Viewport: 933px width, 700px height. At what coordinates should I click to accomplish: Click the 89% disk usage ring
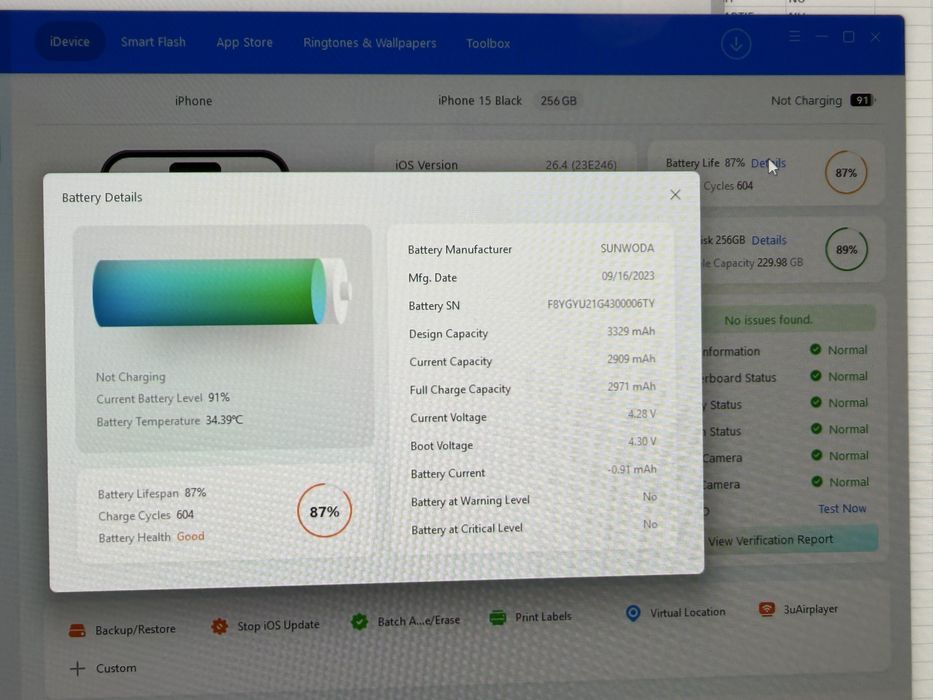click(846, 249)
